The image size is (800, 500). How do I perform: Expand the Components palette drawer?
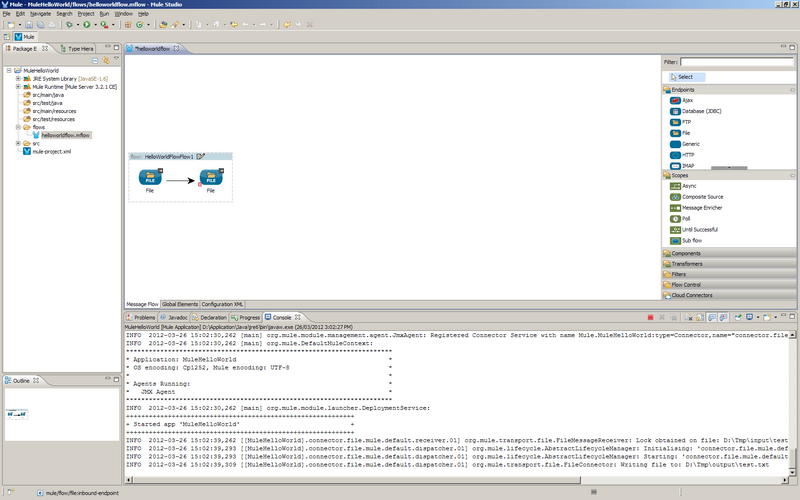point(729,253)
